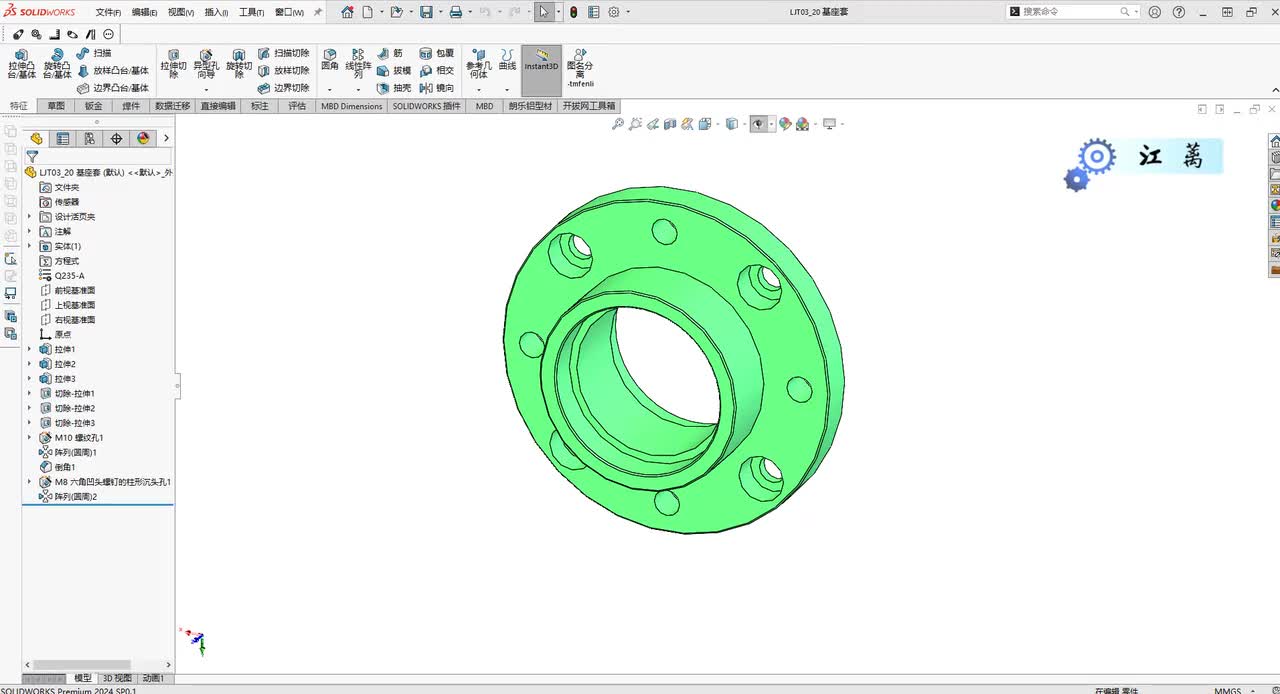This screenshot has height=694, width=1280.
Task: Expand the 实体(1) folder node
Action: 29,246
